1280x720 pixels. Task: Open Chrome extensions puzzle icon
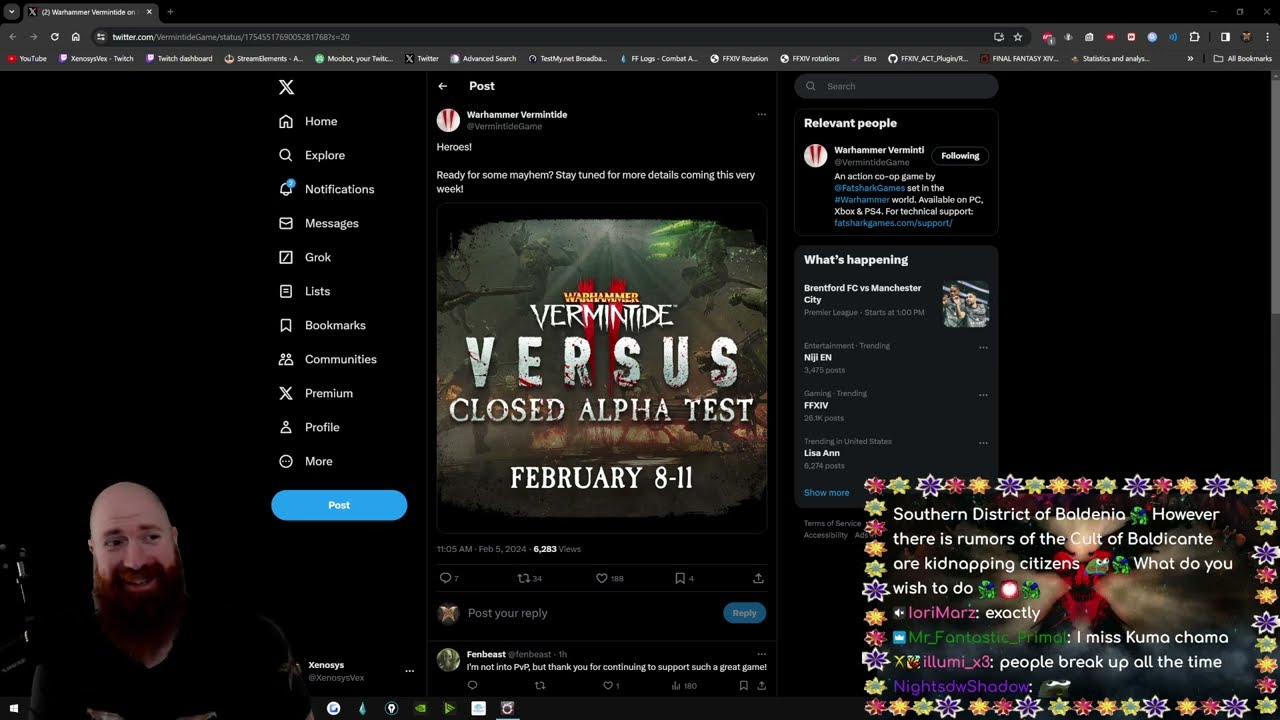point(1194,37)
